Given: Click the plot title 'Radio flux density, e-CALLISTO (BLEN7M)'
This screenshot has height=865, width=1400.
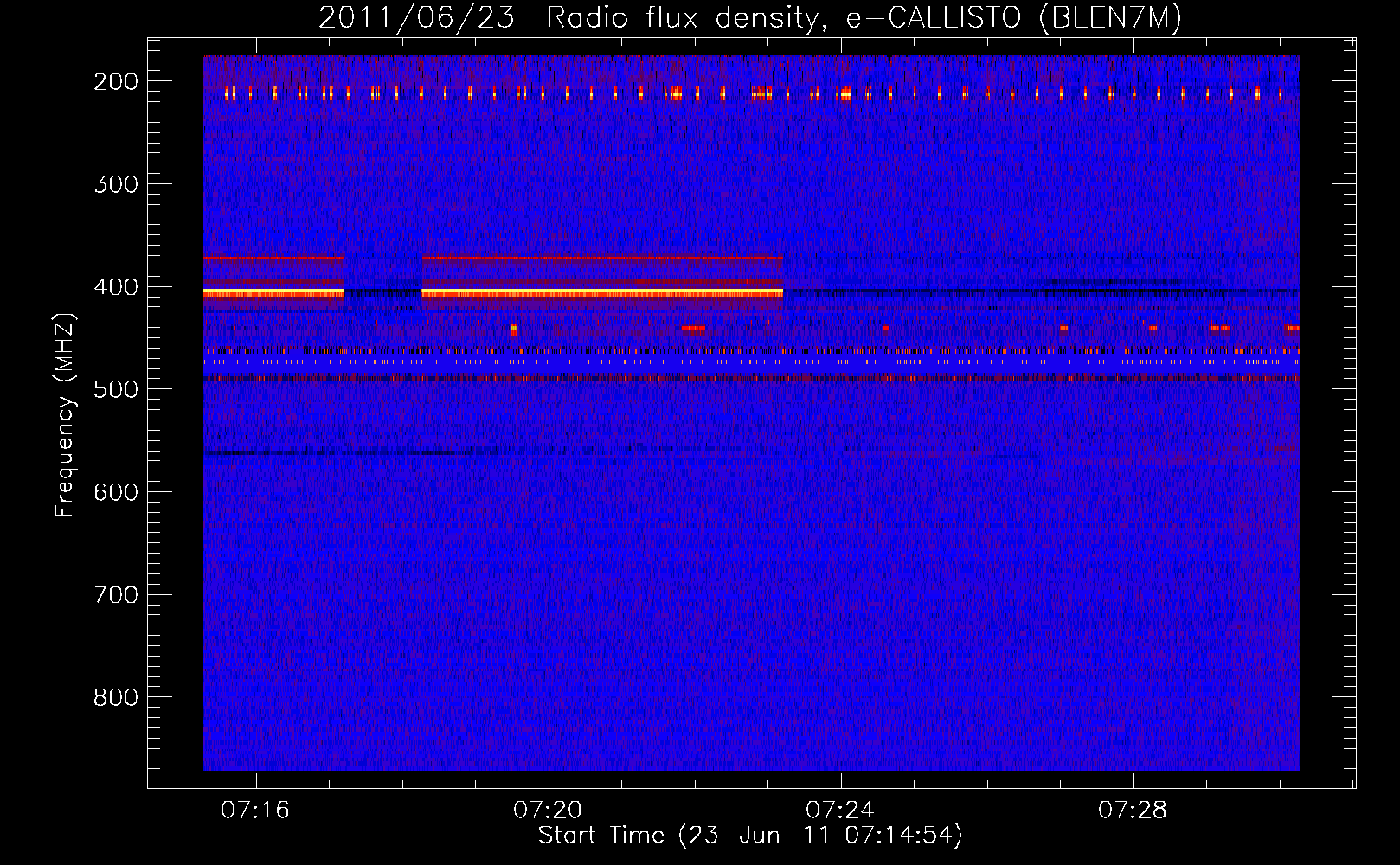Looking at the screenshot, I should (x=864, y=17).
